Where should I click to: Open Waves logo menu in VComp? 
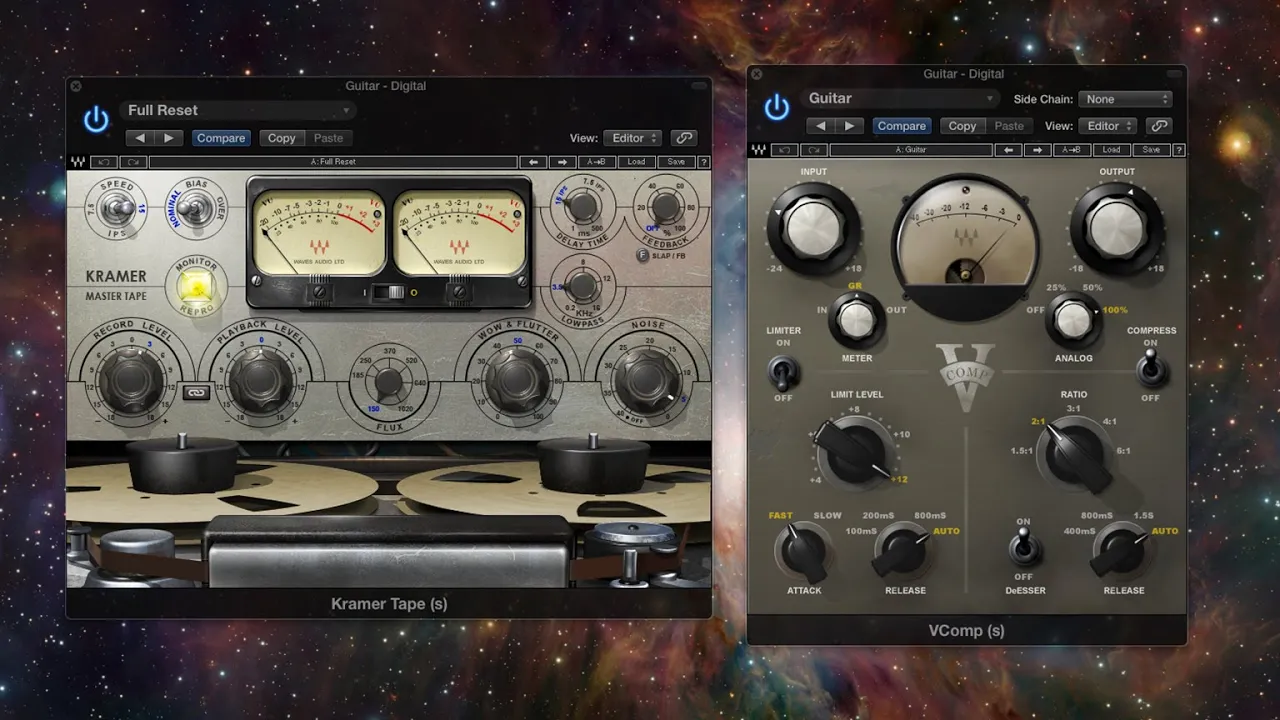[x=758, y=150]
